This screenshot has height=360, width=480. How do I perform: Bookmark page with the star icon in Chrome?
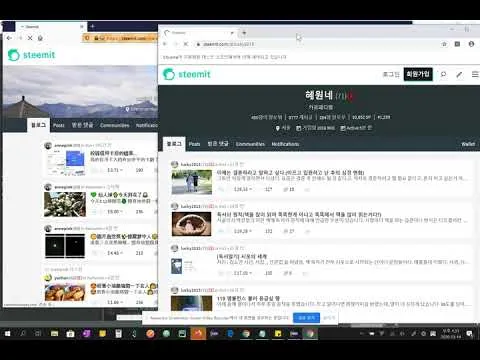444,44
